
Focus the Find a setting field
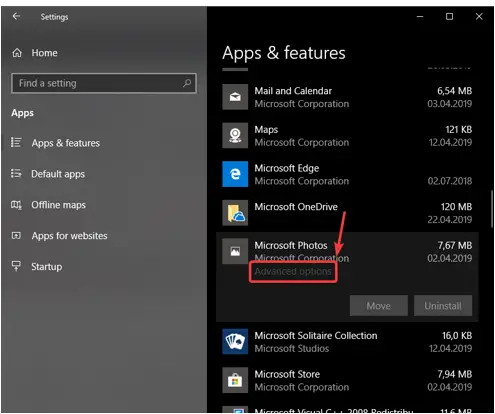104,83
